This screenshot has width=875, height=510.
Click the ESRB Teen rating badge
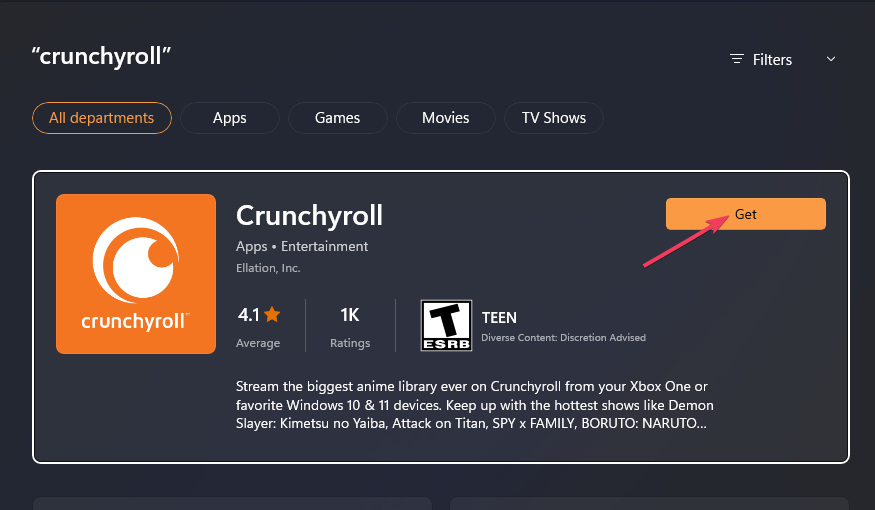point(445,325)
